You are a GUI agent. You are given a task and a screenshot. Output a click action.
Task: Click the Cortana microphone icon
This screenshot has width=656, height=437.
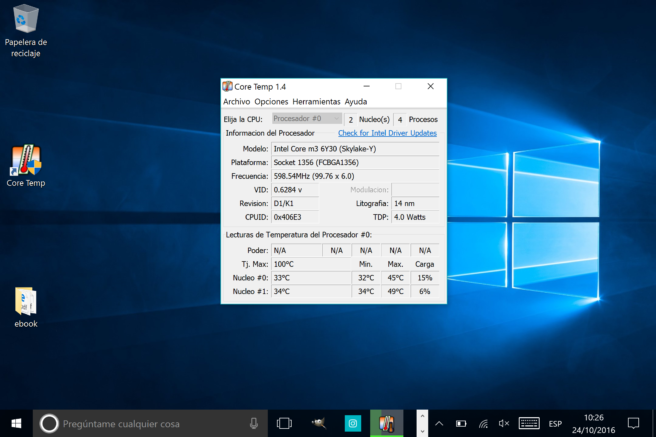pyautogui.click(x=254, y=424)
